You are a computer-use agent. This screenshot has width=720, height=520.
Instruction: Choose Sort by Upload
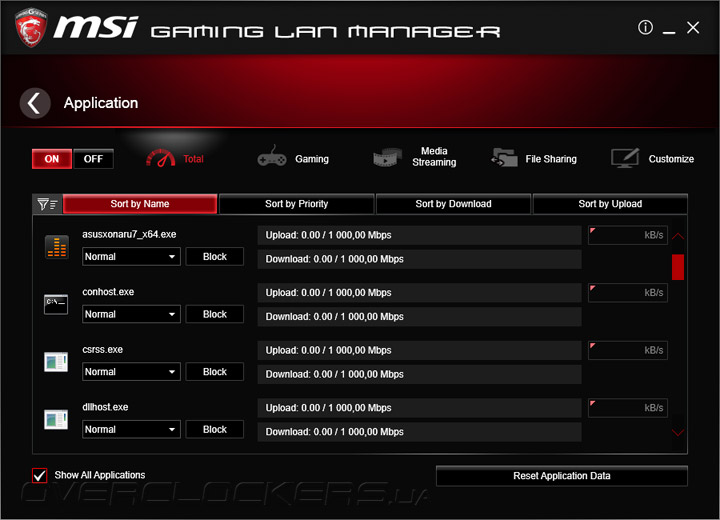610,204
